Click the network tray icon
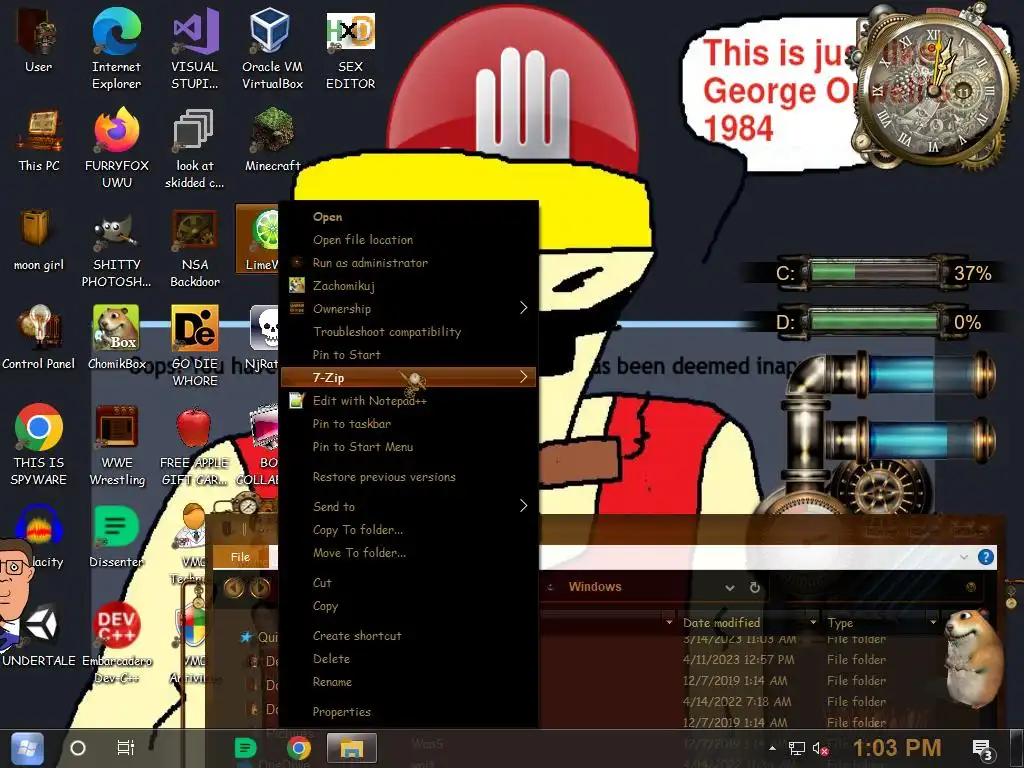This screenshot has height=768, width=1024. [797, 748]
